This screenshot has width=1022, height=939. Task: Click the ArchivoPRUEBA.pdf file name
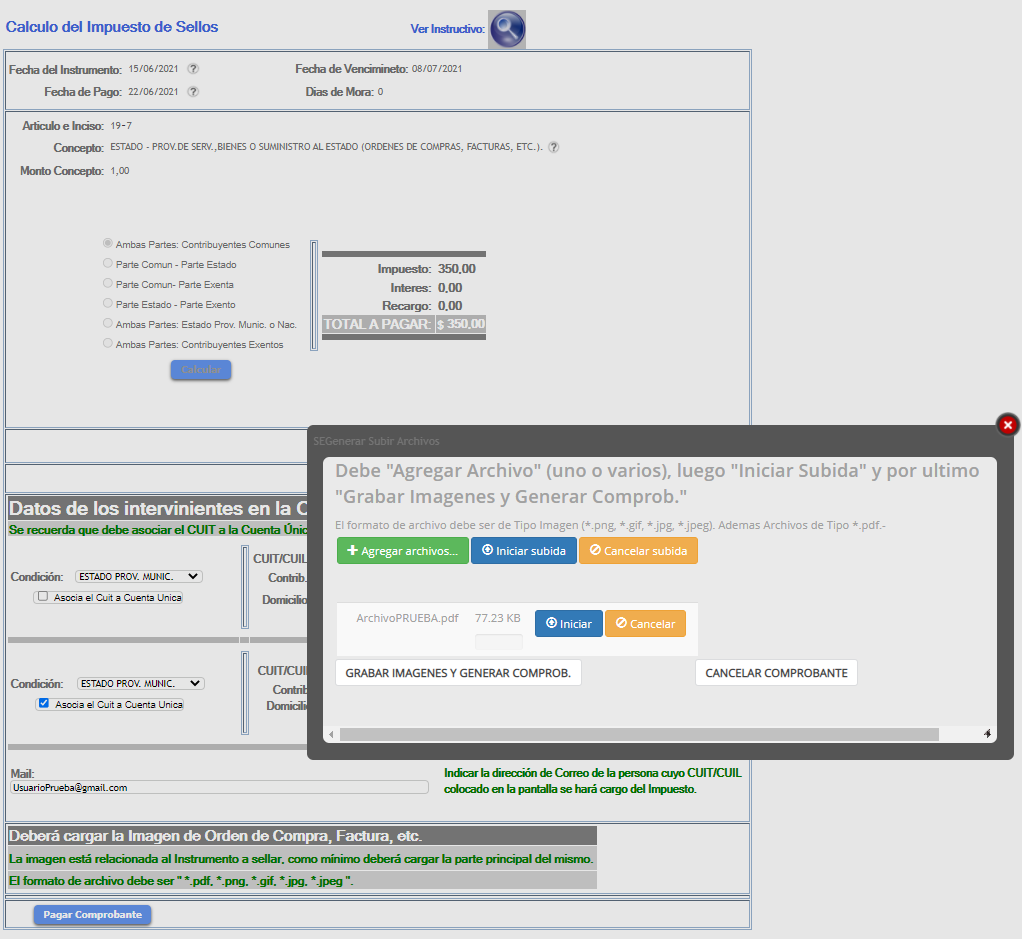[x=407, y=618]
